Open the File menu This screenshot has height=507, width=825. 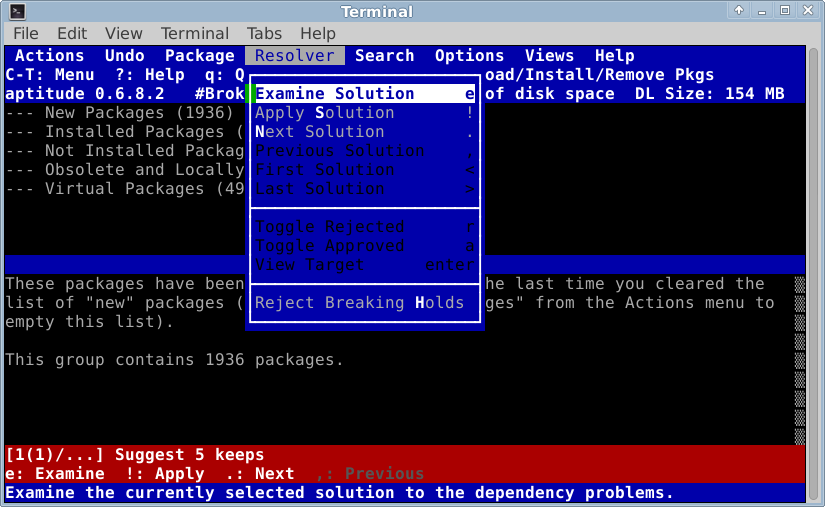[x=26, y=34]
